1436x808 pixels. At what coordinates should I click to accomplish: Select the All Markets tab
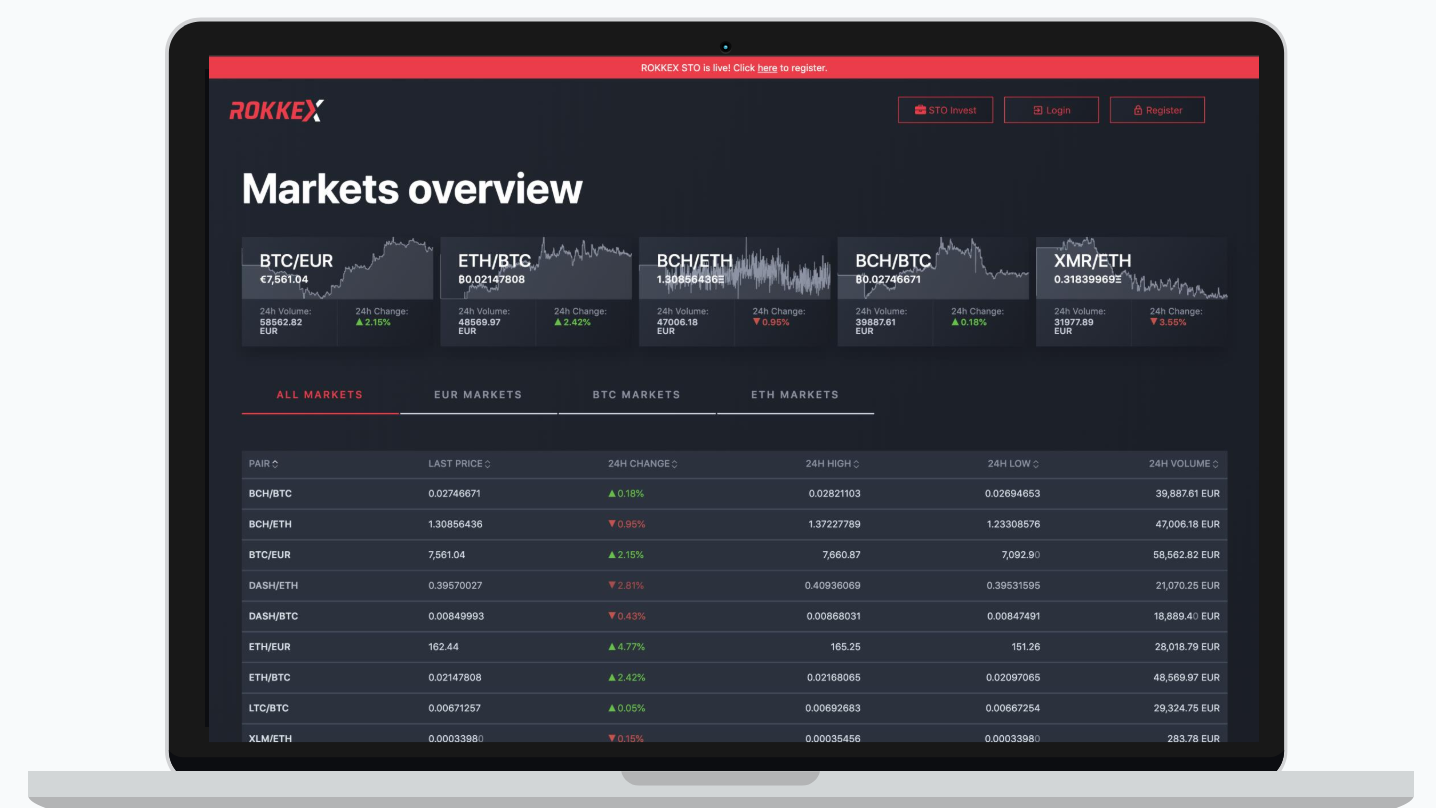point(320,395)
